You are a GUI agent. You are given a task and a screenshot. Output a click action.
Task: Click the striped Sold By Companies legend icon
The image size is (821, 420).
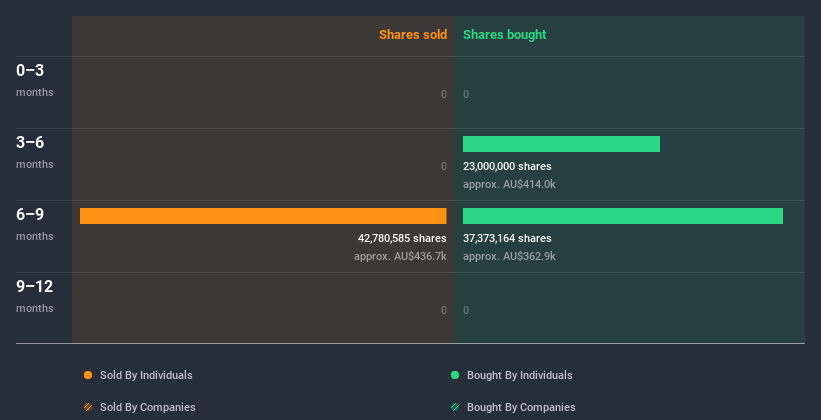(88, 407)
